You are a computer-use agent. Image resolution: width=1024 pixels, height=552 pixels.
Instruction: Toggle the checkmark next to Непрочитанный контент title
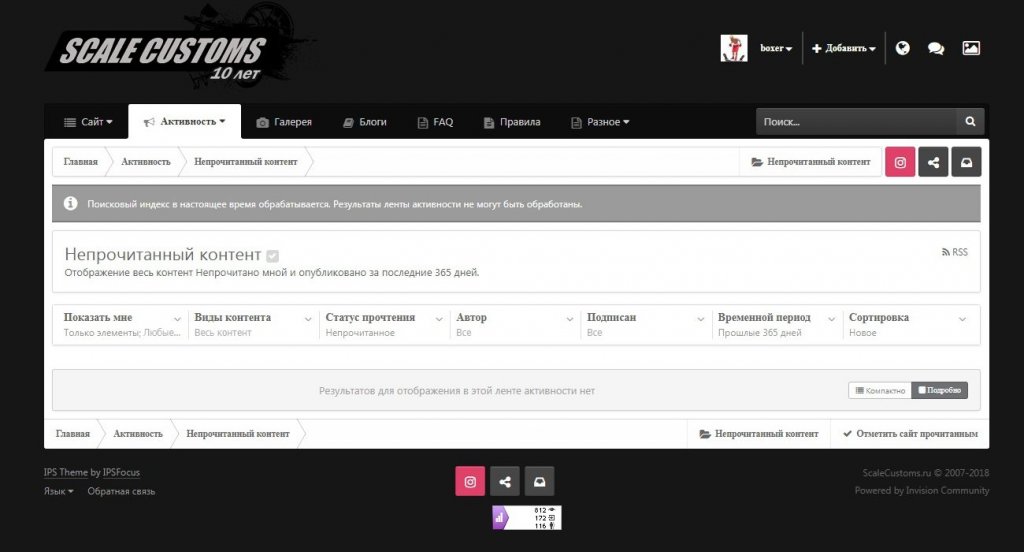click(x=273, y=256)
